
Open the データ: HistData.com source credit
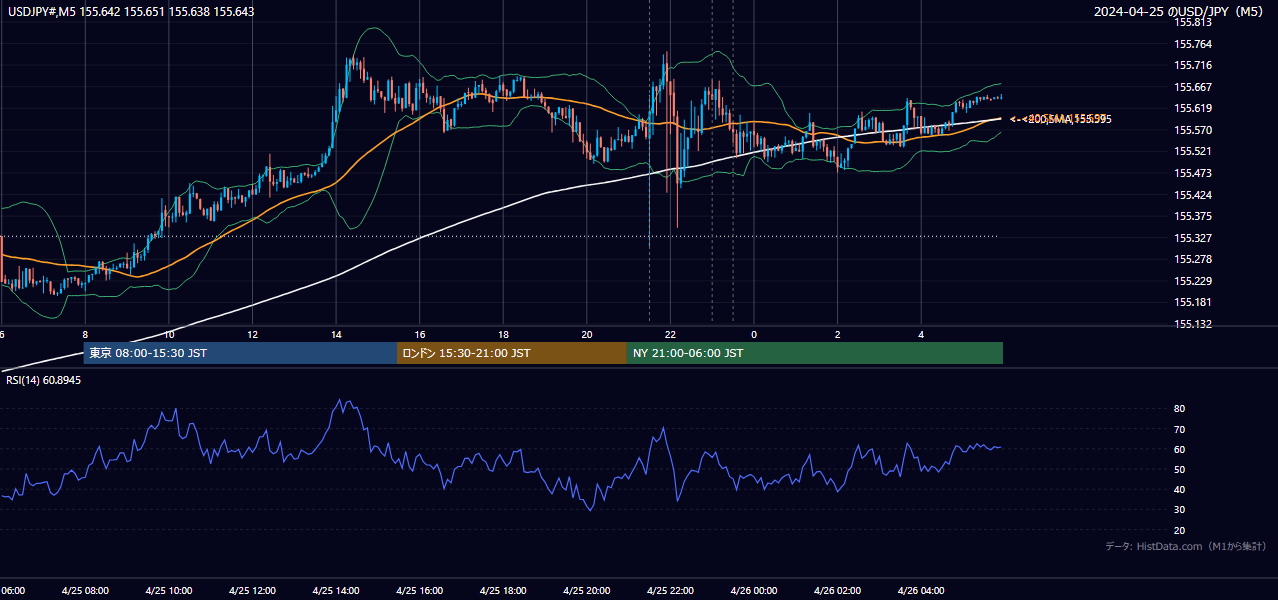pos(1186,546)
